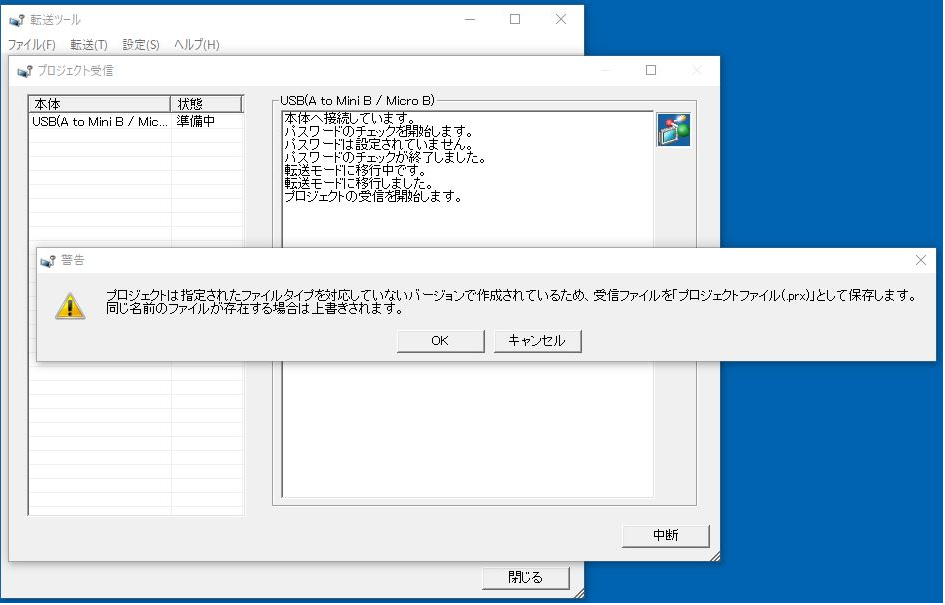Viewport: 945px width, 605px height.
Task: Click OK in the 警告 dialog
Action: (x=441, y=341)
